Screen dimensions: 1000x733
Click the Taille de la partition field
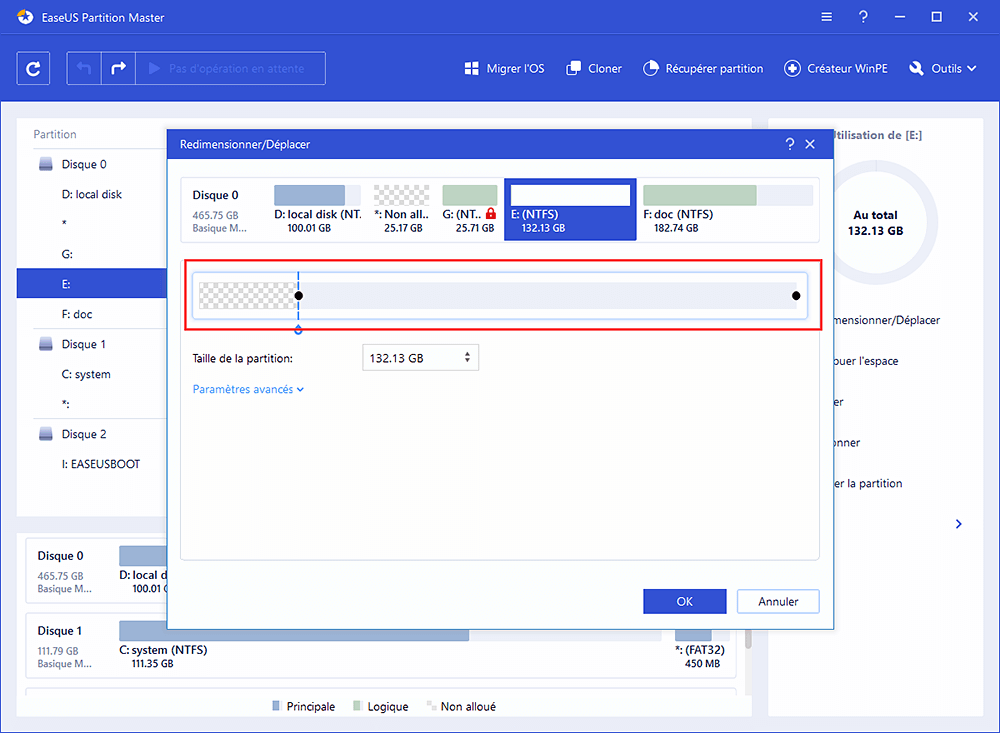(x=412, y=358)
